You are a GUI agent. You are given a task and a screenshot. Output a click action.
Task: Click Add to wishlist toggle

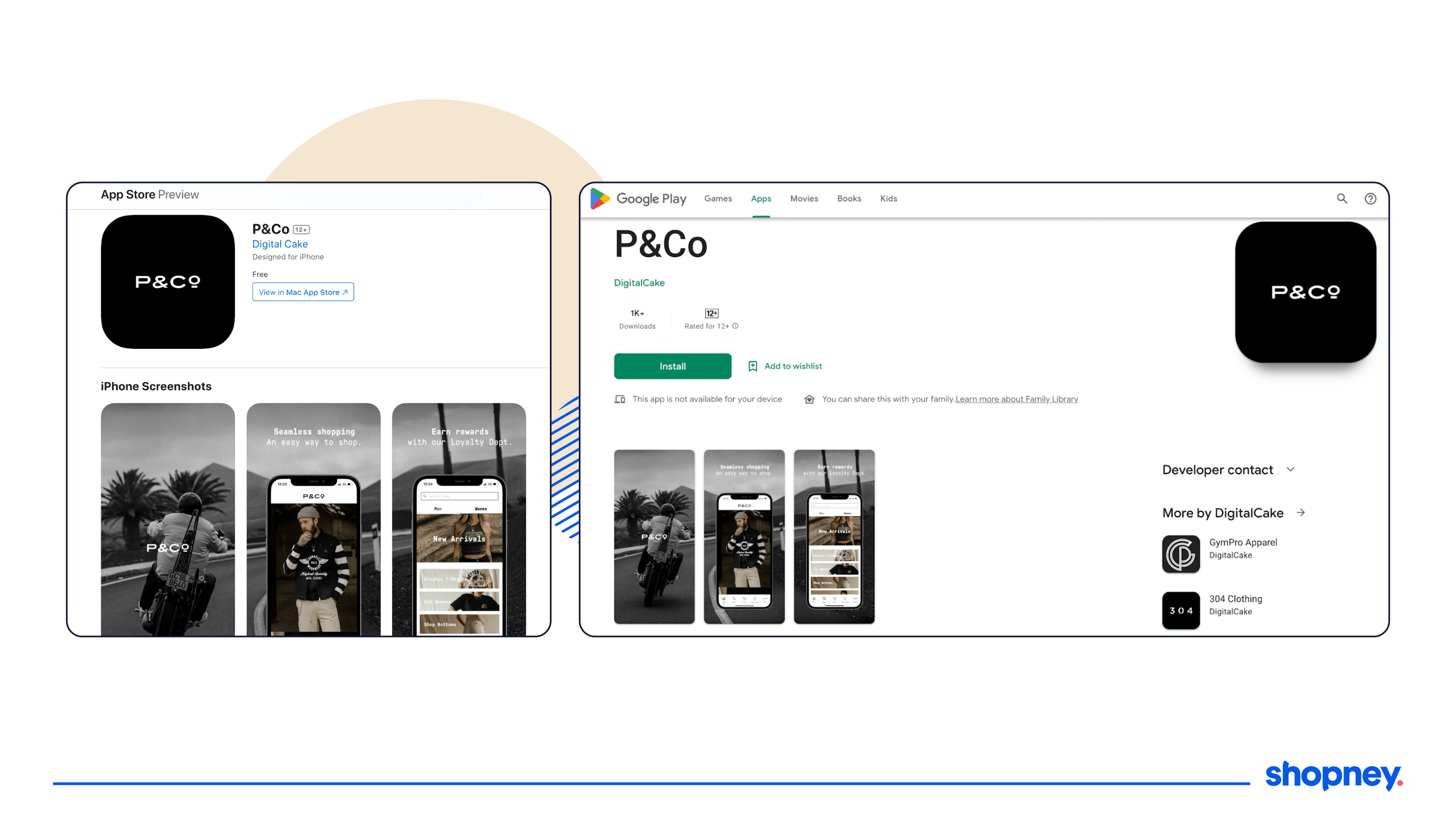786,366
